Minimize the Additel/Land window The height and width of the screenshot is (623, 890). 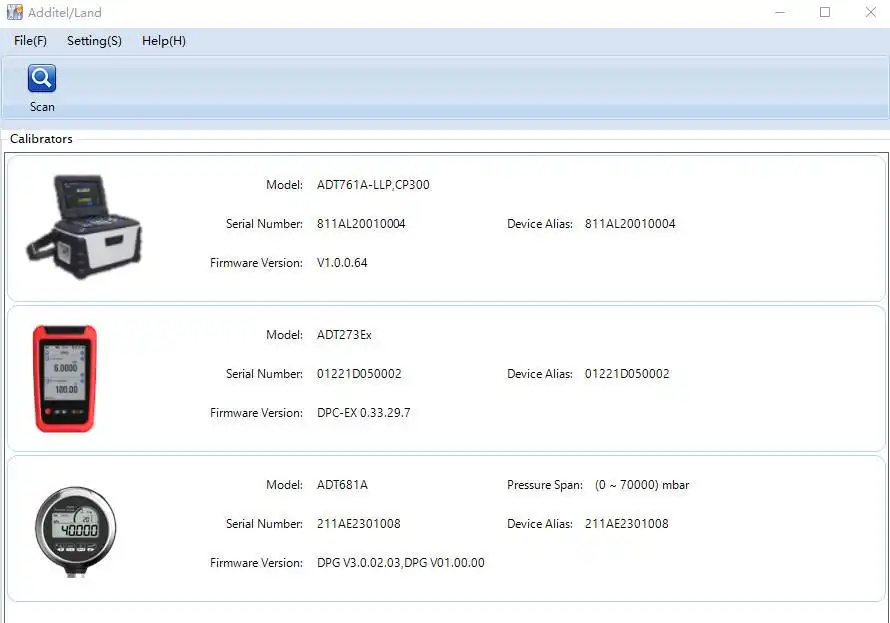pyautogui.click(x=779, y=13)
